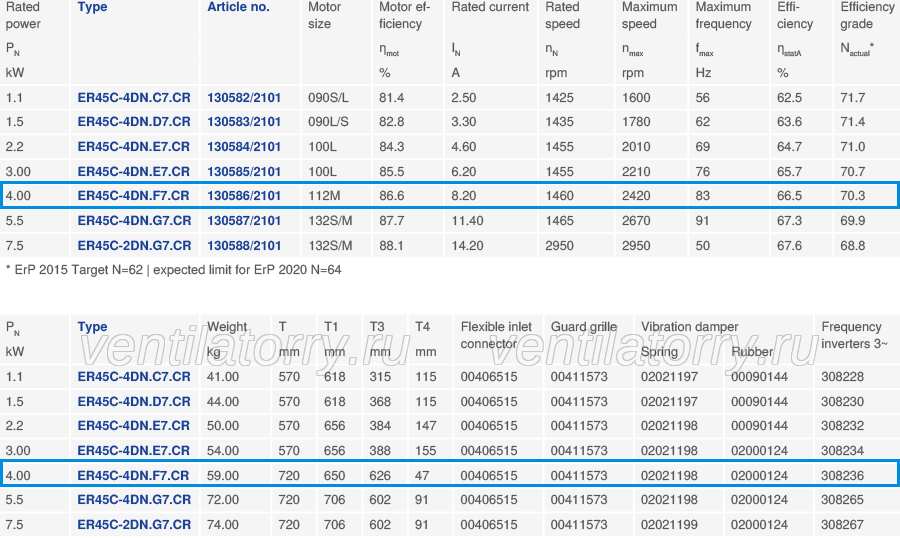The image size is (900, 538).
Task: Open the ER45C-4DN.D7.CR link beside article 130583/2101
Action: point(134,122)
